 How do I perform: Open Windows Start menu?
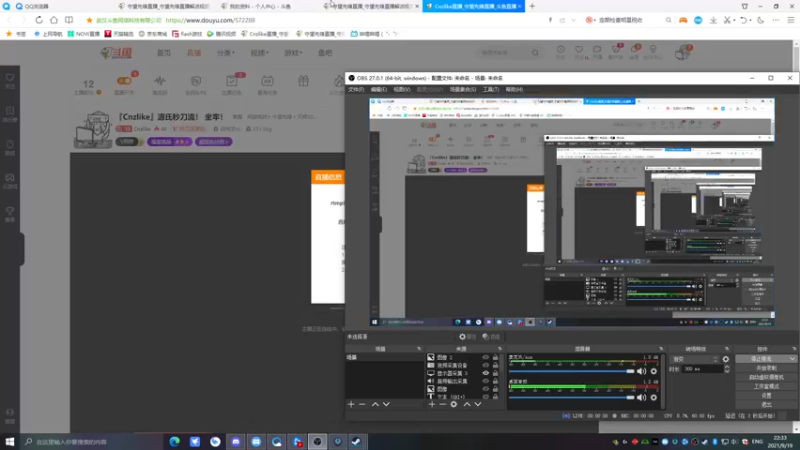pos(10,441)
